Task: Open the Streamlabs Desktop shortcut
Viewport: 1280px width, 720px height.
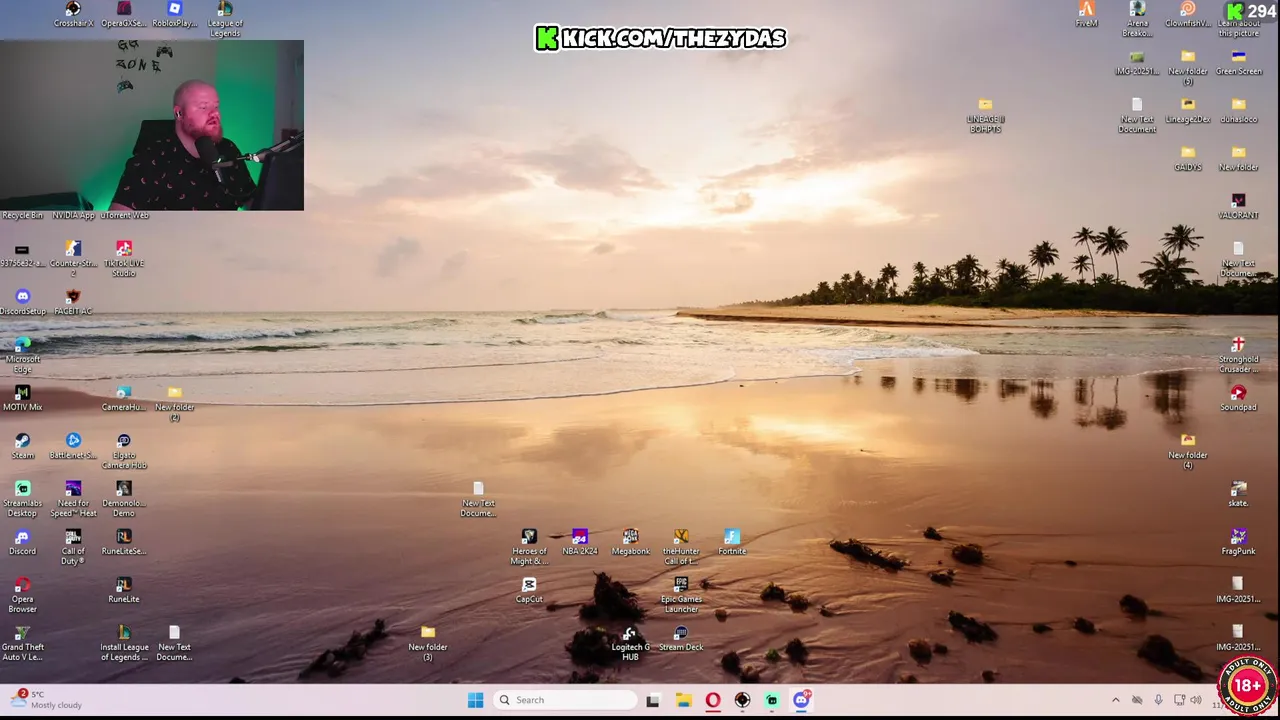Action: click(22, 498)
